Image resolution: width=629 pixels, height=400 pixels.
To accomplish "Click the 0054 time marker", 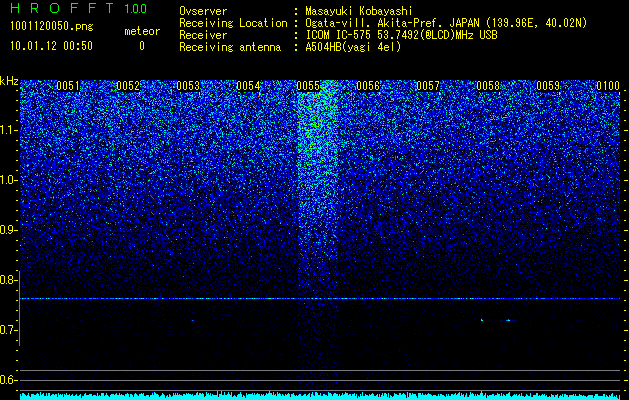I will click(x=248, y=86).
